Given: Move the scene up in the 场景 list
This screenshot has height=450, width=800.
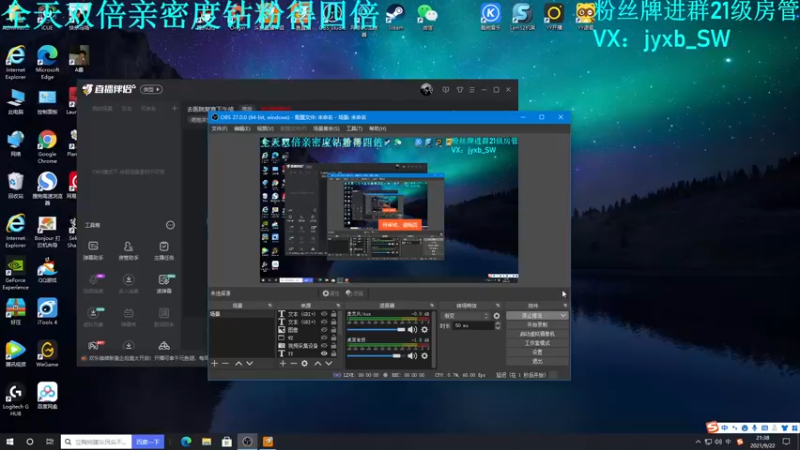Looking at the screenshot, I should (x=238, y=363).
